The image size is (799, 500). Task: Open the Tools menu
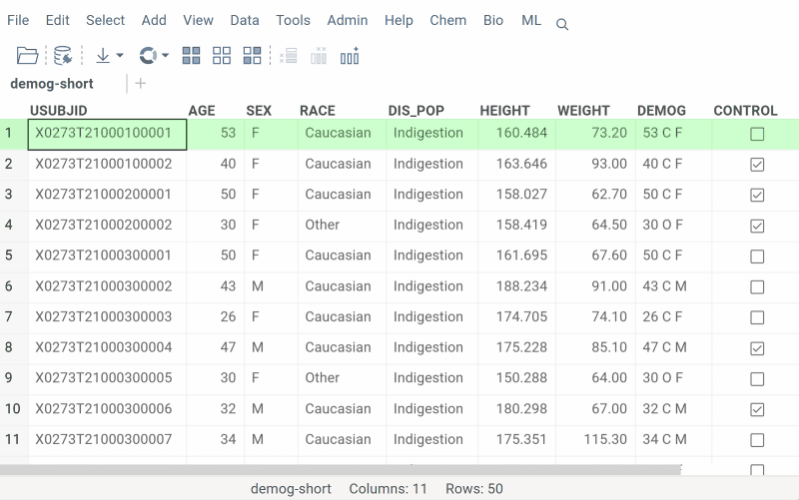[x=293, y=20]
